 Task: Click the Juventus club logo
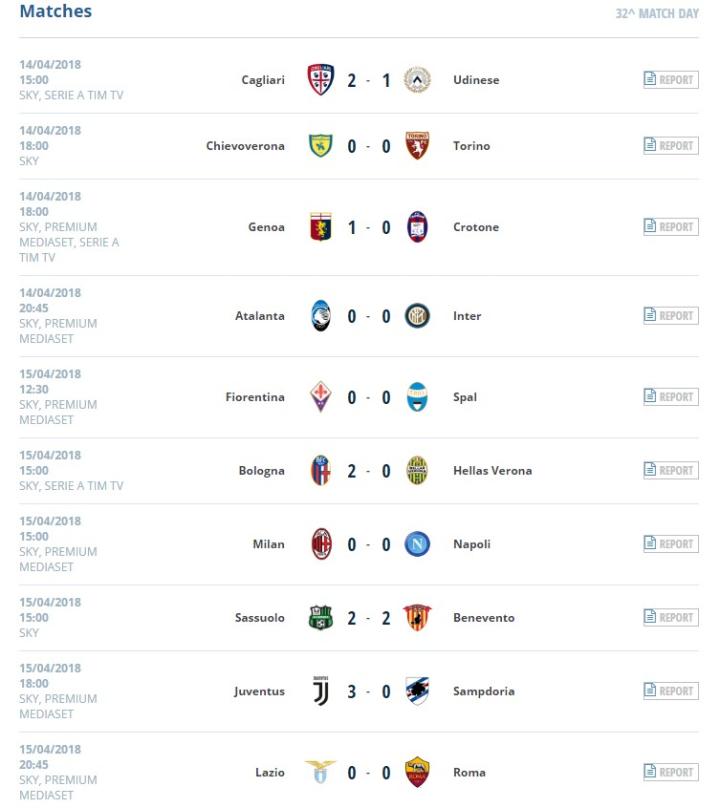pos(320,691)
